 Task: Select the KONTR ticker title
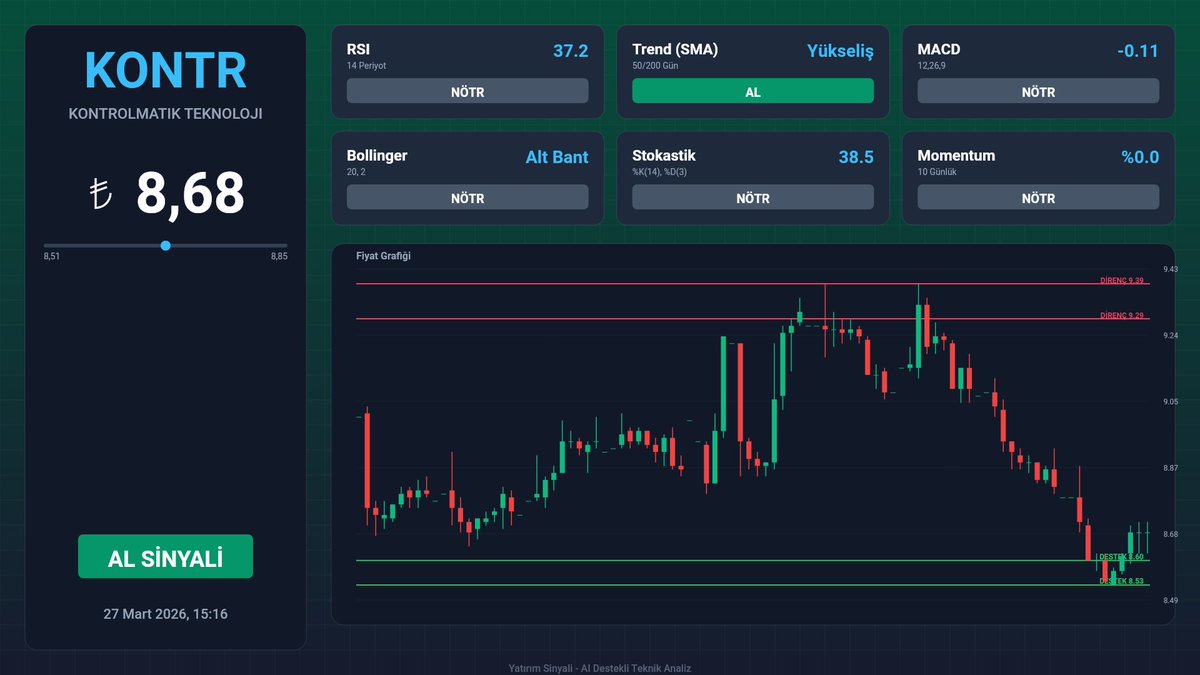coord(165,69)
